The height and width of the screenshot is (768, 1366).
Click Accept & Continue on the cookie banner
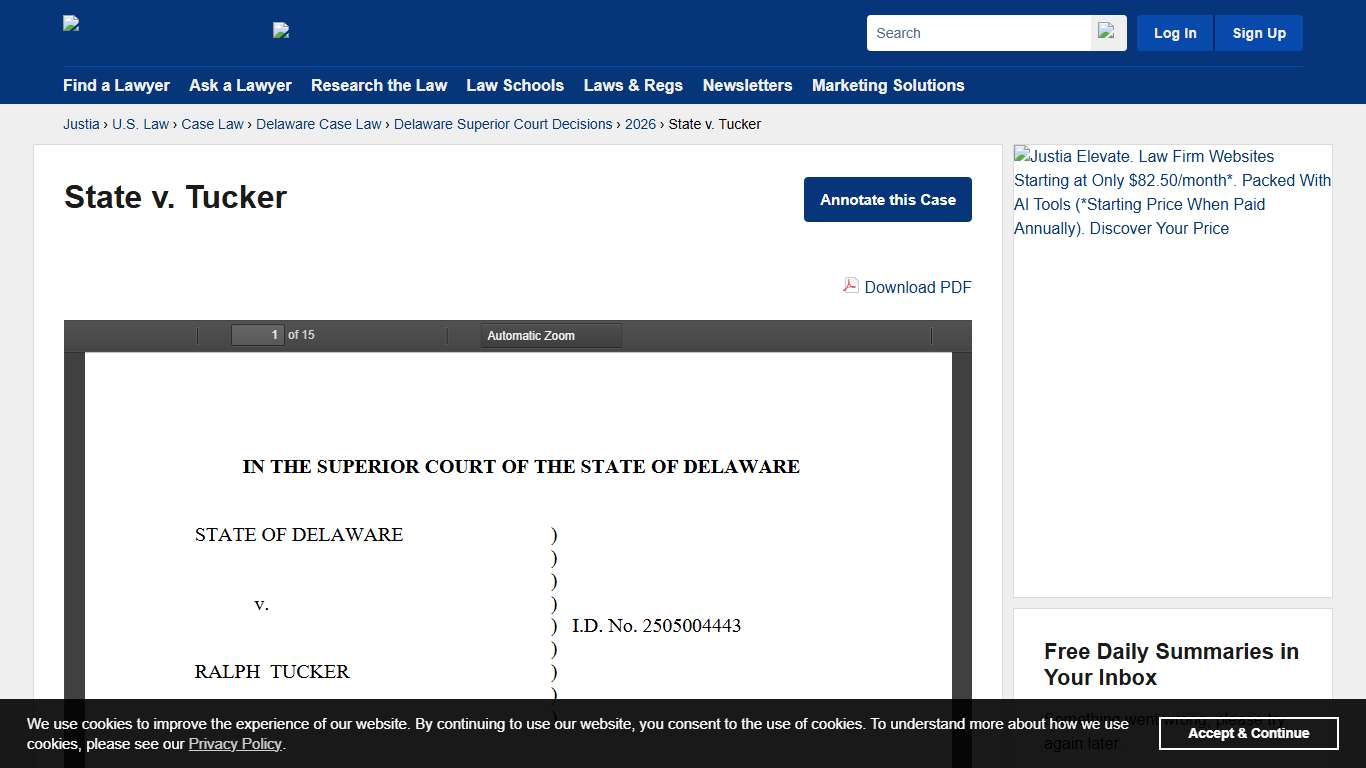coord(1248,733)
